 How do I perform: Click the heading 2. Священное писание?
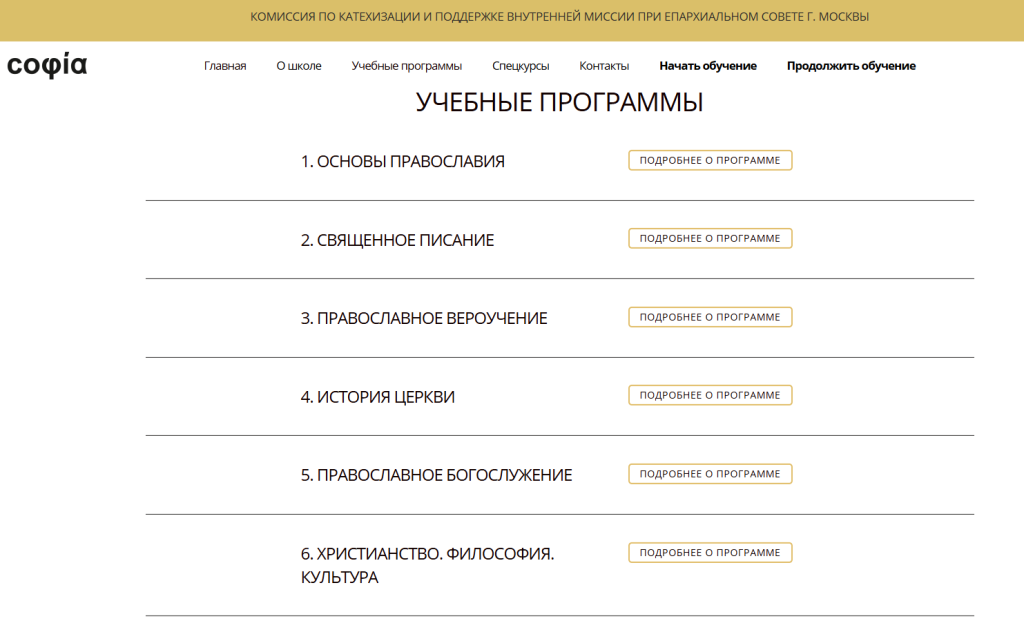(x=397, y=240)
